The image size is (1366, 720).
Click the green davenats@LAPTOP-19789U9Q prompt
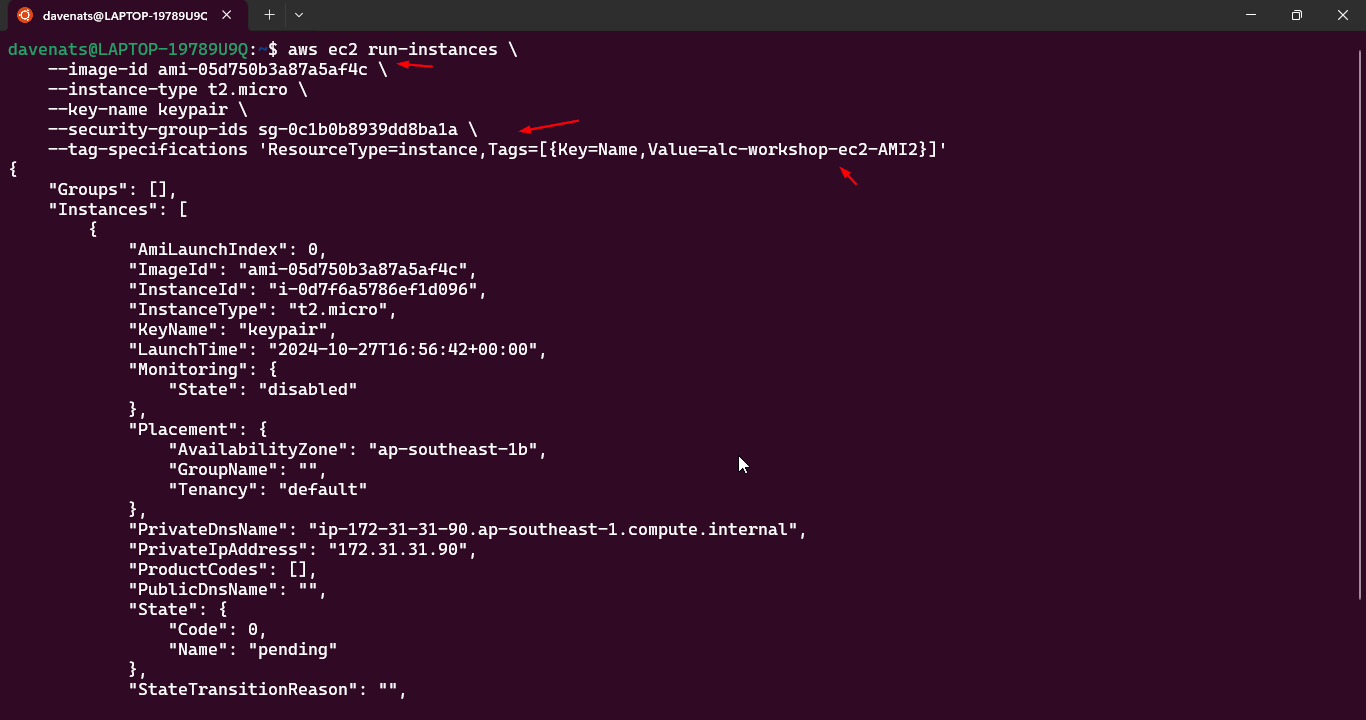point(127,50)
